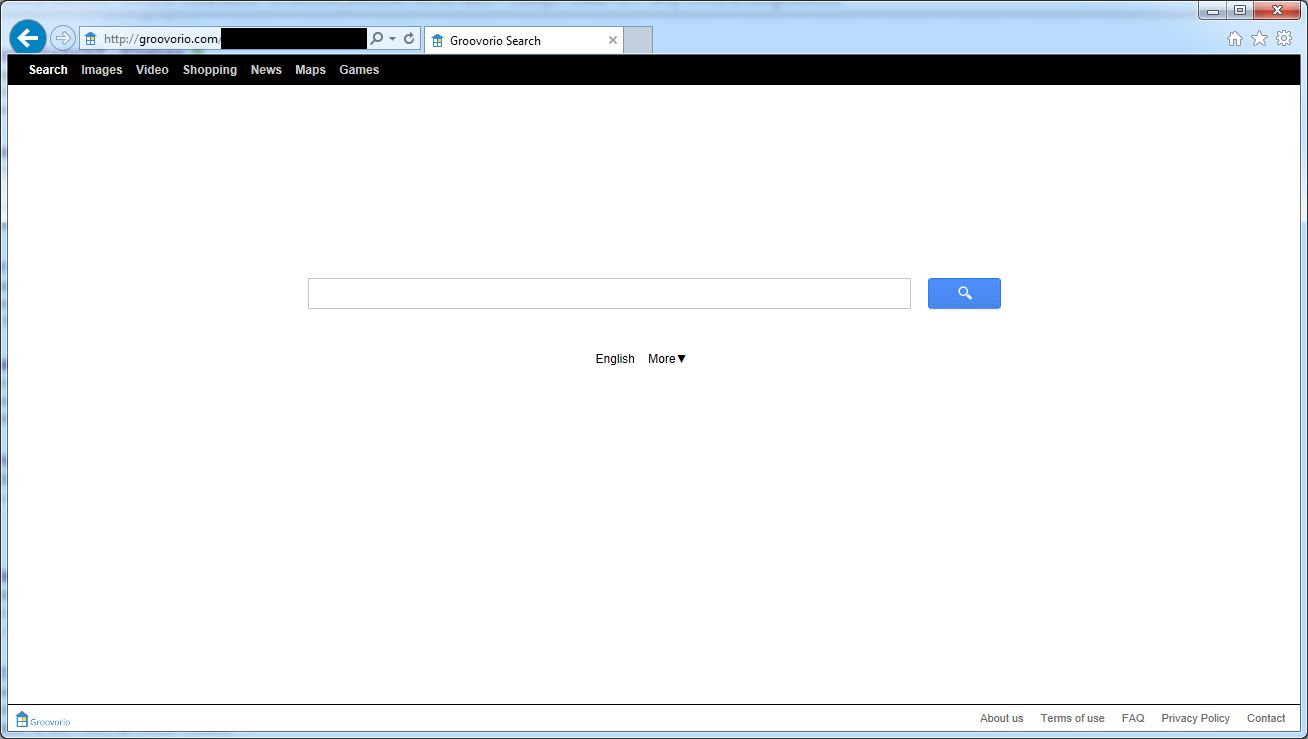The image size is (1308, 739).
Task: Open the address bar autocomplete dropdown arrow
Action: click(393, 39)
